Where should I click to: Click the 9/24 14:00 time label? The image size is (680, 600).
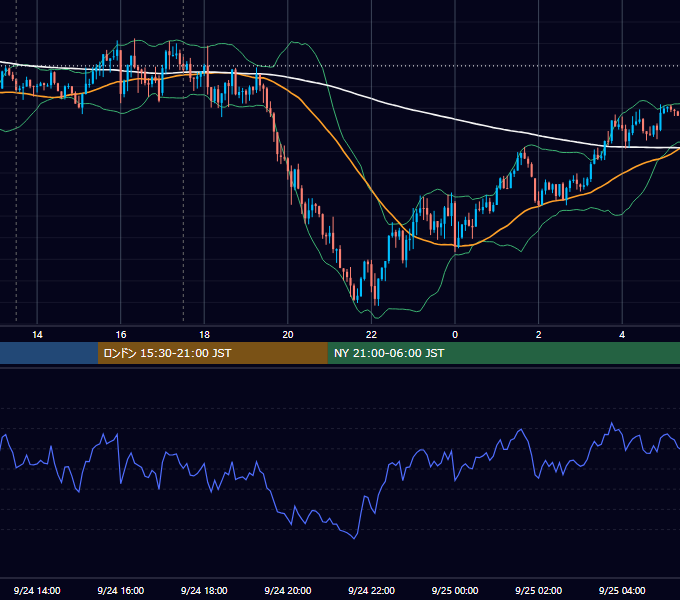coord(37,590)
